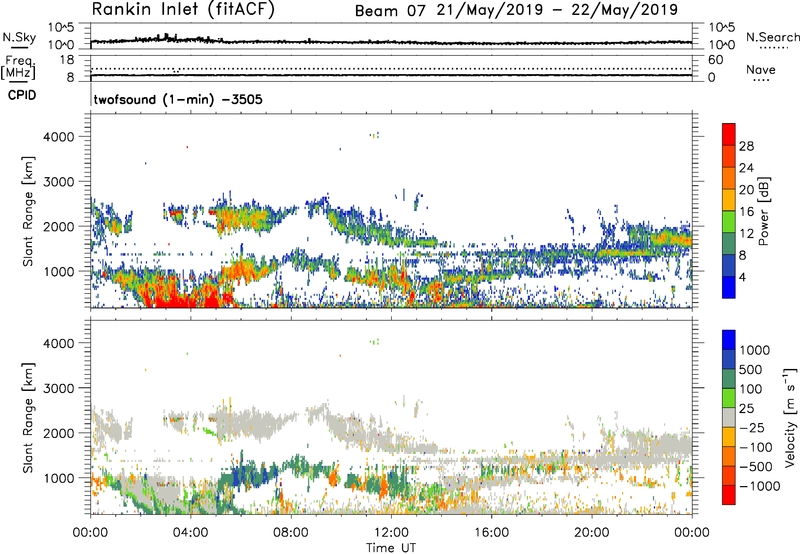This screenshot has height=554, width=800.
Task: Click the 'Nave' legend label
Action: point(761,69)
